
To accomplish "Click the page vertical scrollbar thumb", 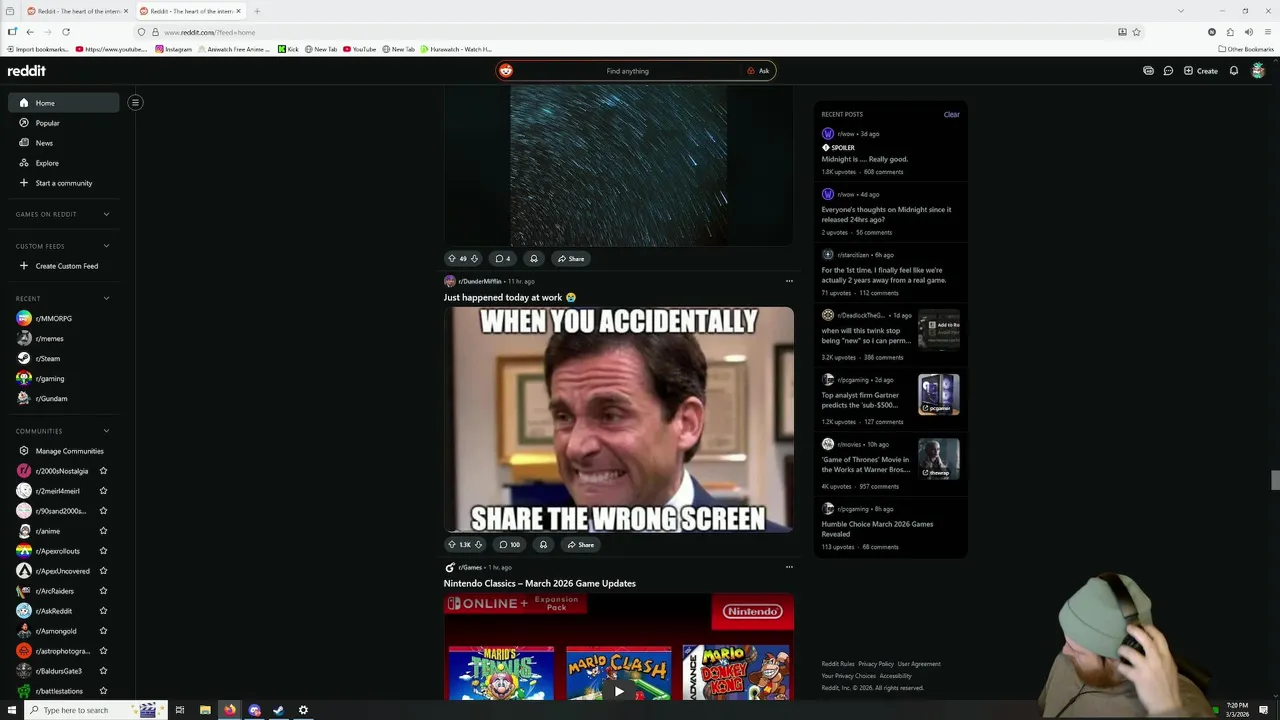I will tap(1274, 480).
